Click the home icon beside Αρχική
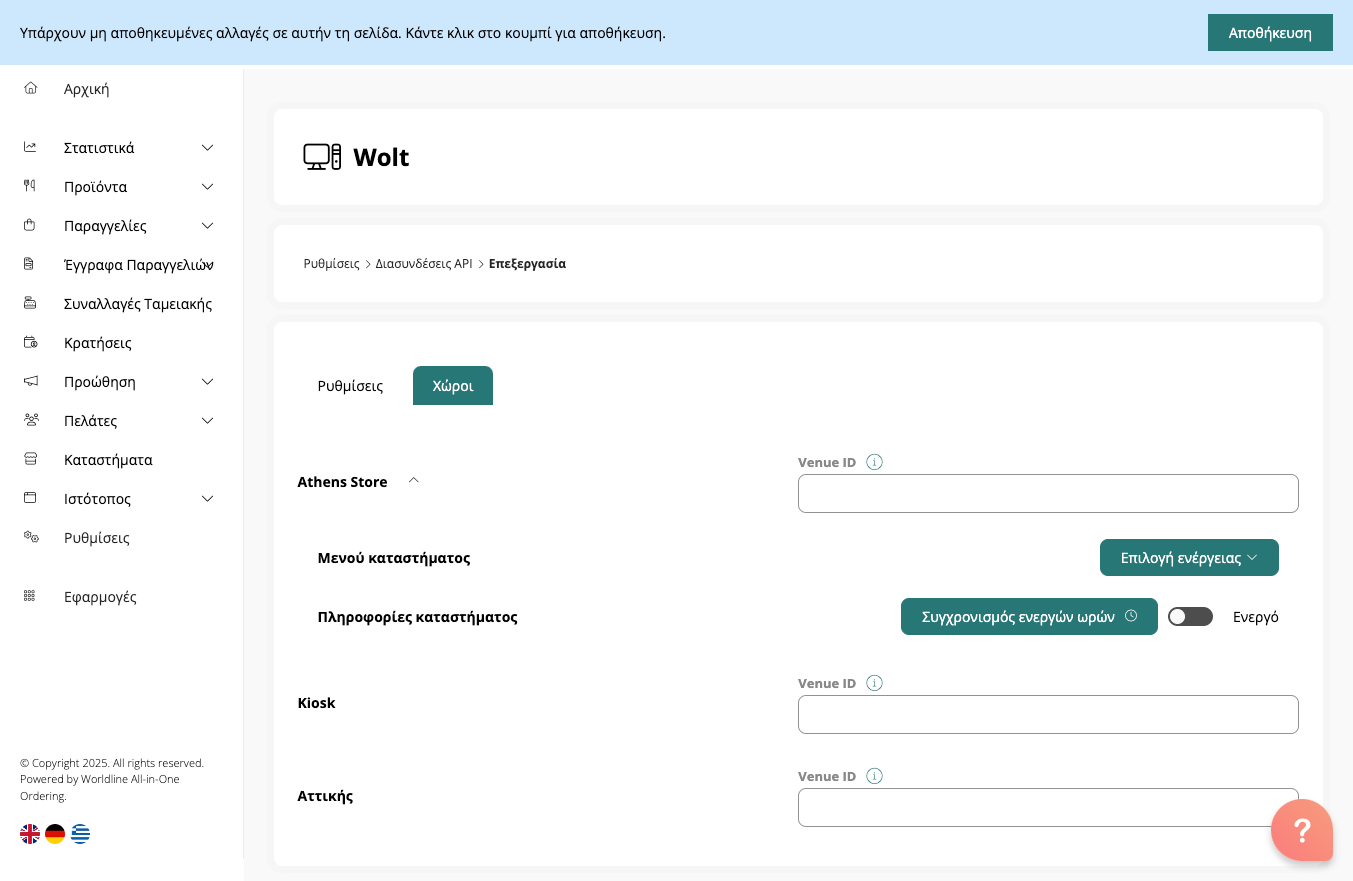This screenshot has width=1353, height=881. coord(30,88)
